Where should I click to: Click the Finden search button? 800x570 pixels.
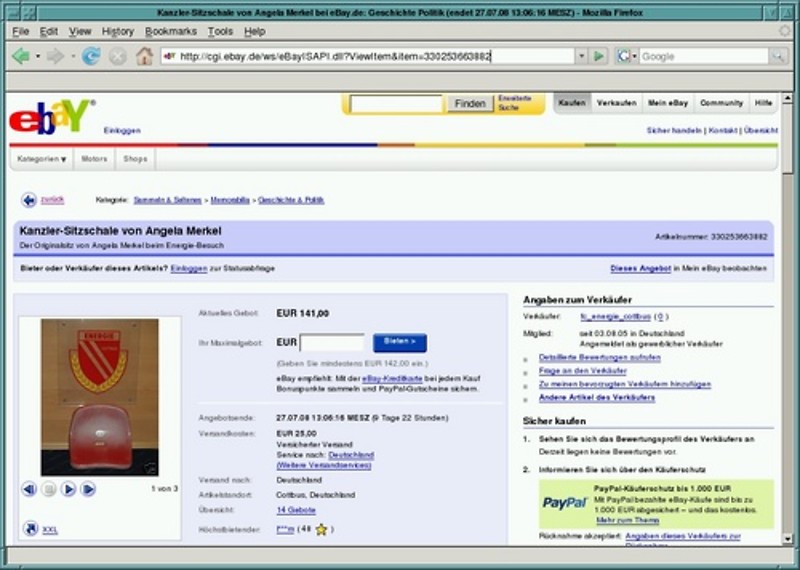point(470,104)
